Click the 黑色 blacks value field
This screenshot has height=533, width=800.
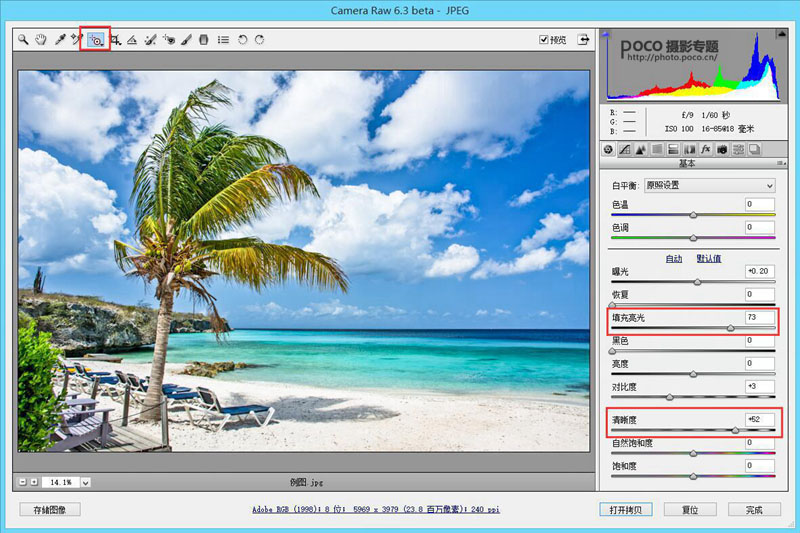(760, 340)
